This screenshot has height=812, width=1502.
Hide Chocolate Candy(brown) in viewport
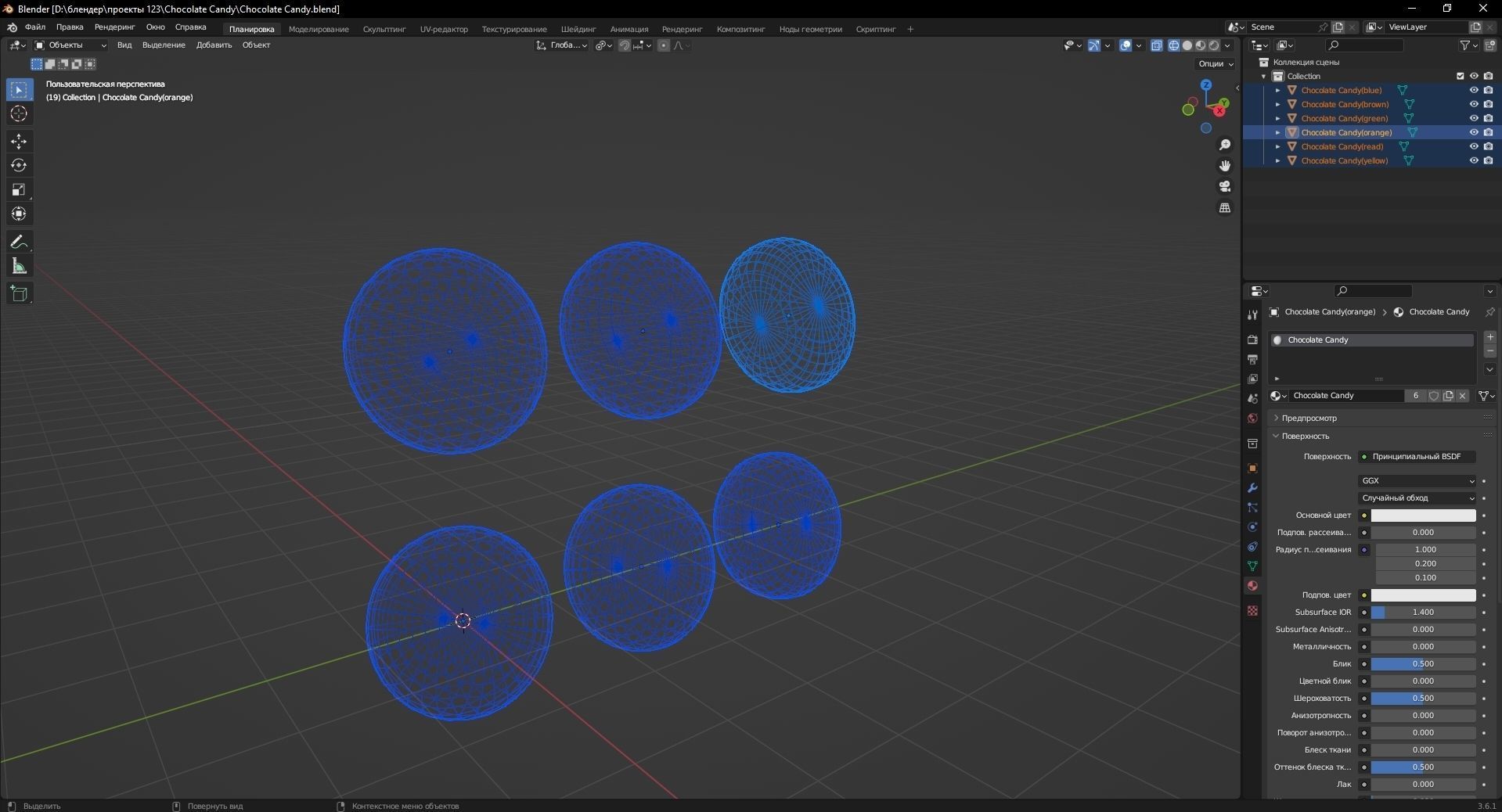coord(1474,105)
